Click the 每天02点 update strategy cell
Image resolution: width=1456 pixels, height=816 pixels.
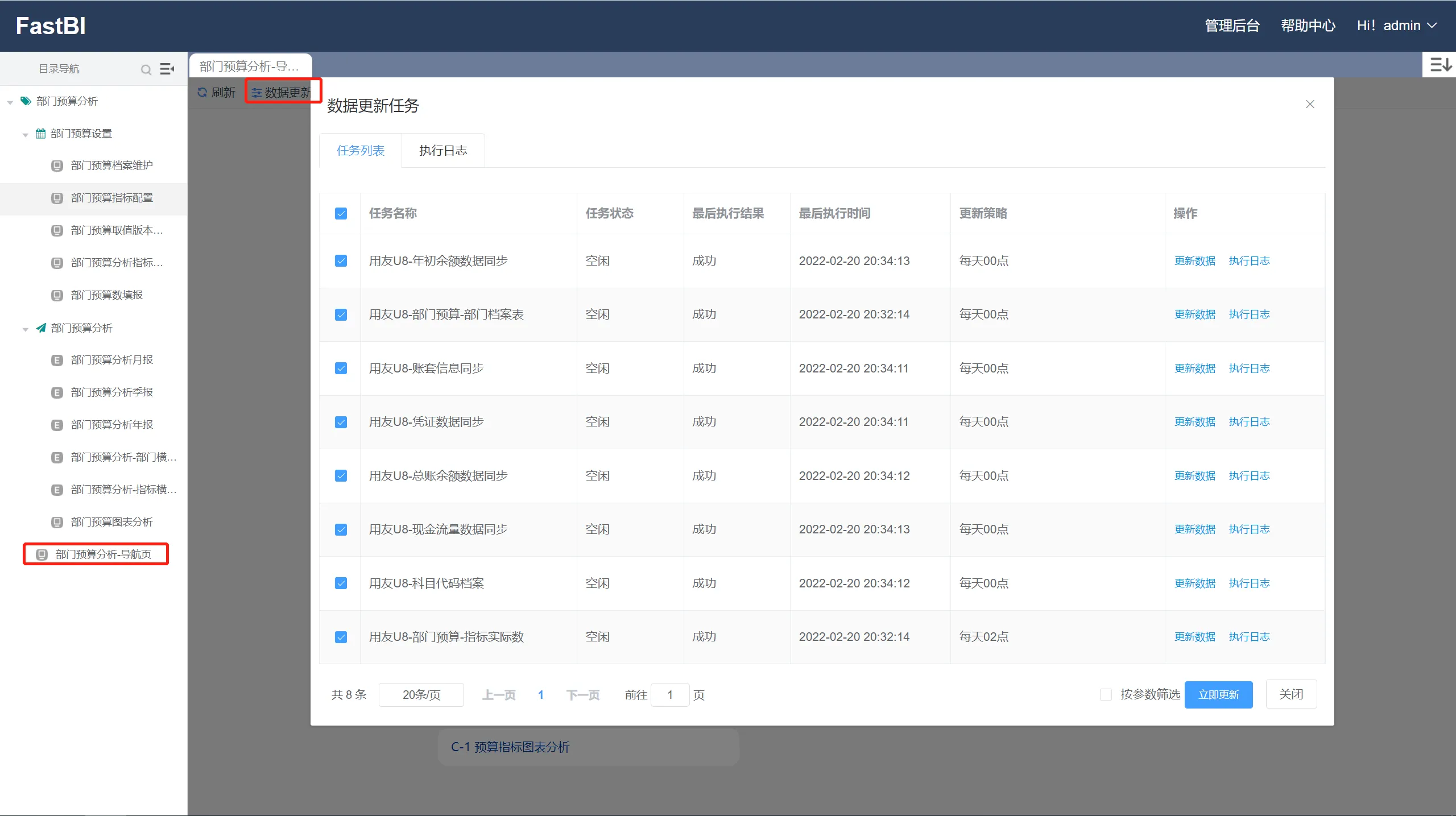pyautogui.click(x=984, y=637)
